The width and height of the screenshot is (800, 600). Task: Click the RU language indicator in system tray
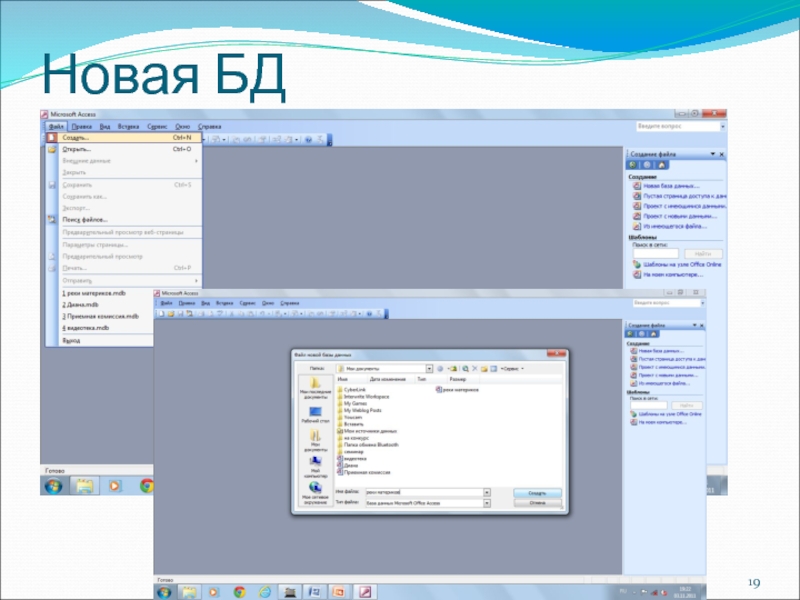(622, 591)
